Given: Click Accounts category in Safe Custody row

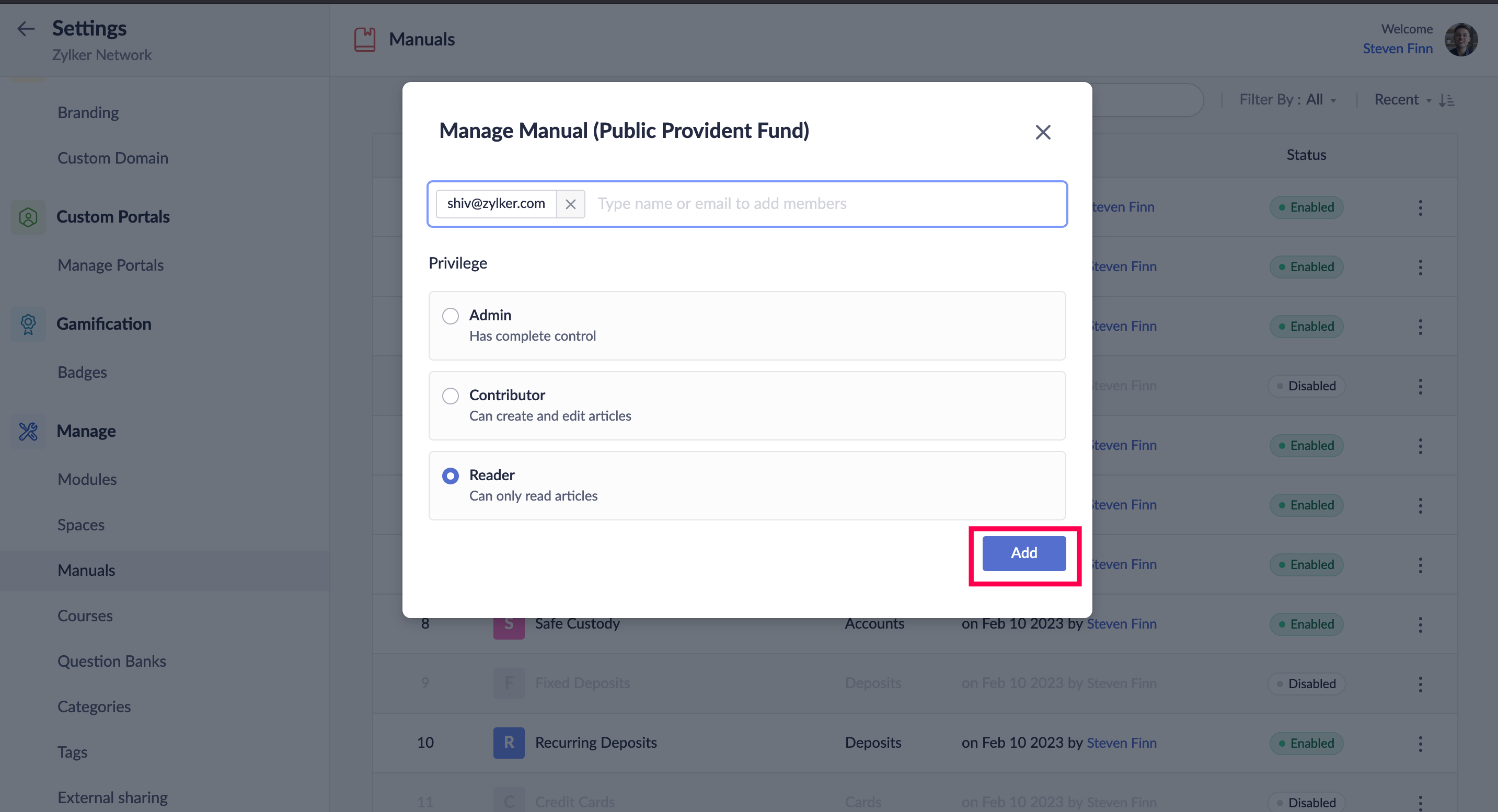Looking at the screenshot, I should point(874,624).
